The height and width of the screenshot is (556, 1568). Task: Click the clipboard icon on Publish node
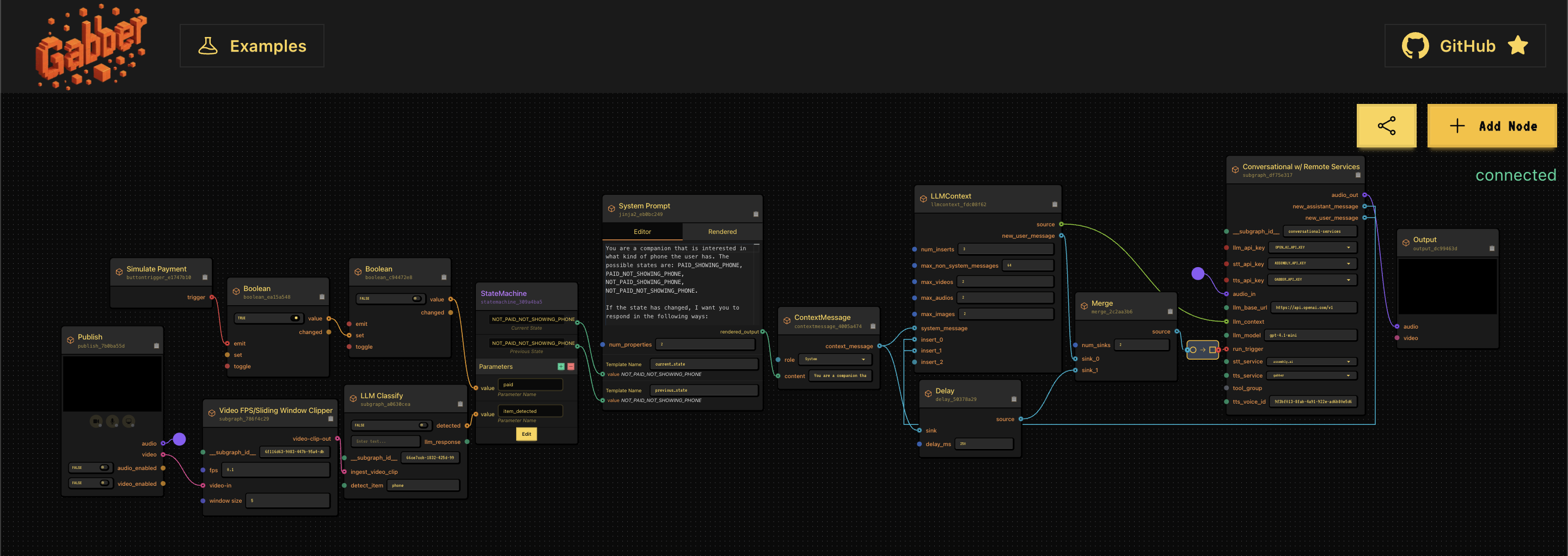(x=156, y=345)
